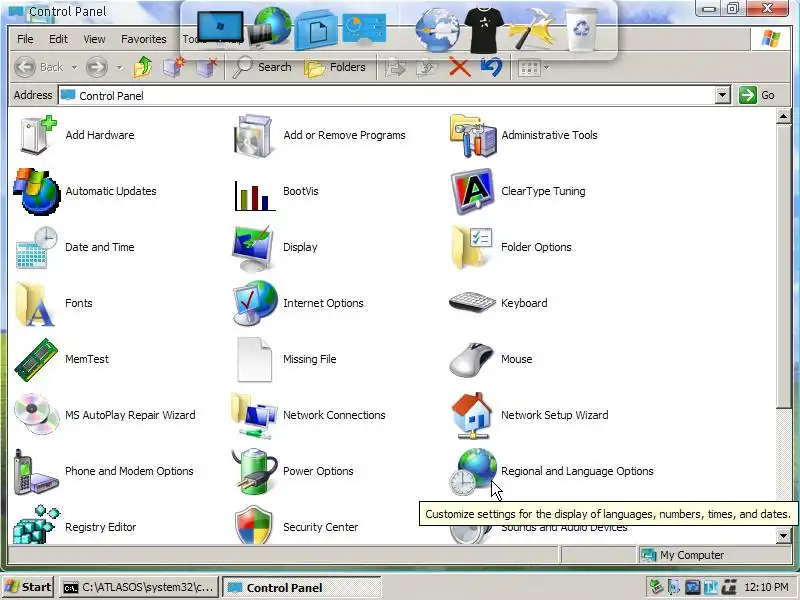Open Keyboard settings
This screenshot has height=600, width=800.
498,304
